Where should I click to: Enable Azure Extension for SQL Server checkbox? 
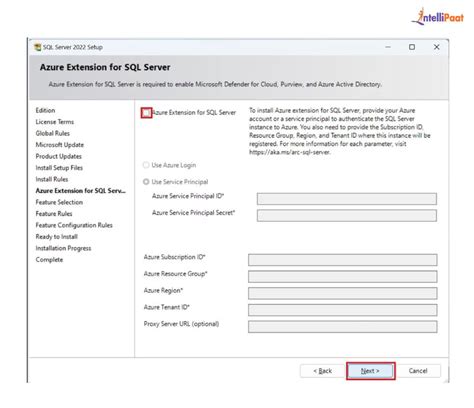tap(146, 113)
